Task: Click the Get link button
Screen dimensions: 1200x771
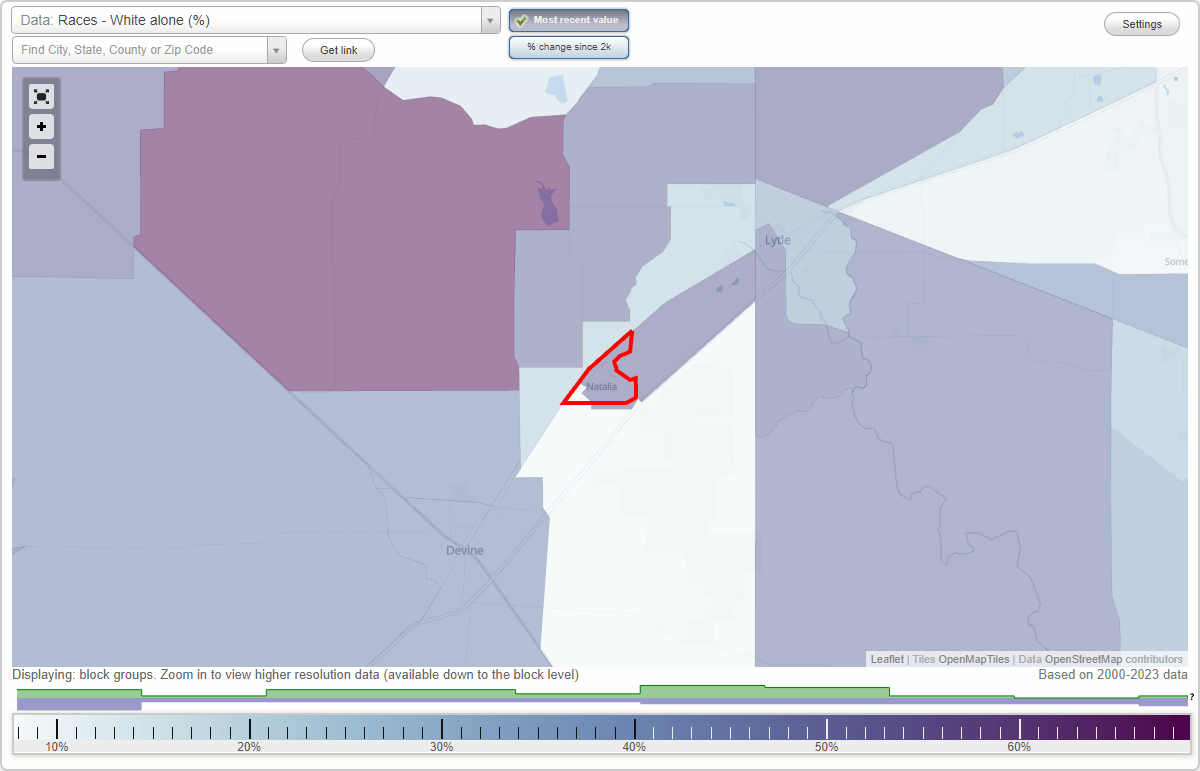Action: [x=338, y=50]
